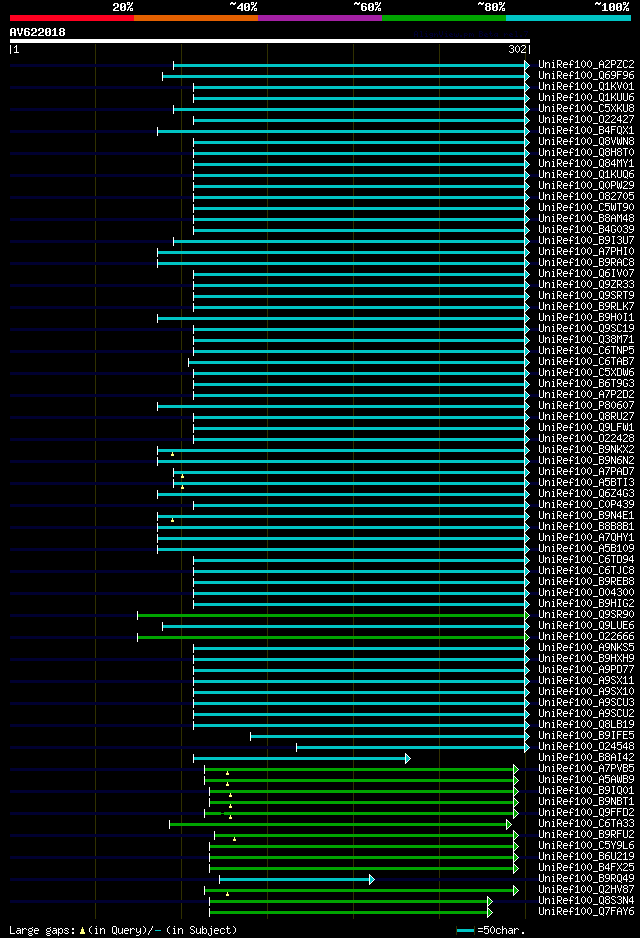This screenshot has height=938, width=640.
Task: Open hit UniRef100_C5WT90
Action: pos(586,208)
